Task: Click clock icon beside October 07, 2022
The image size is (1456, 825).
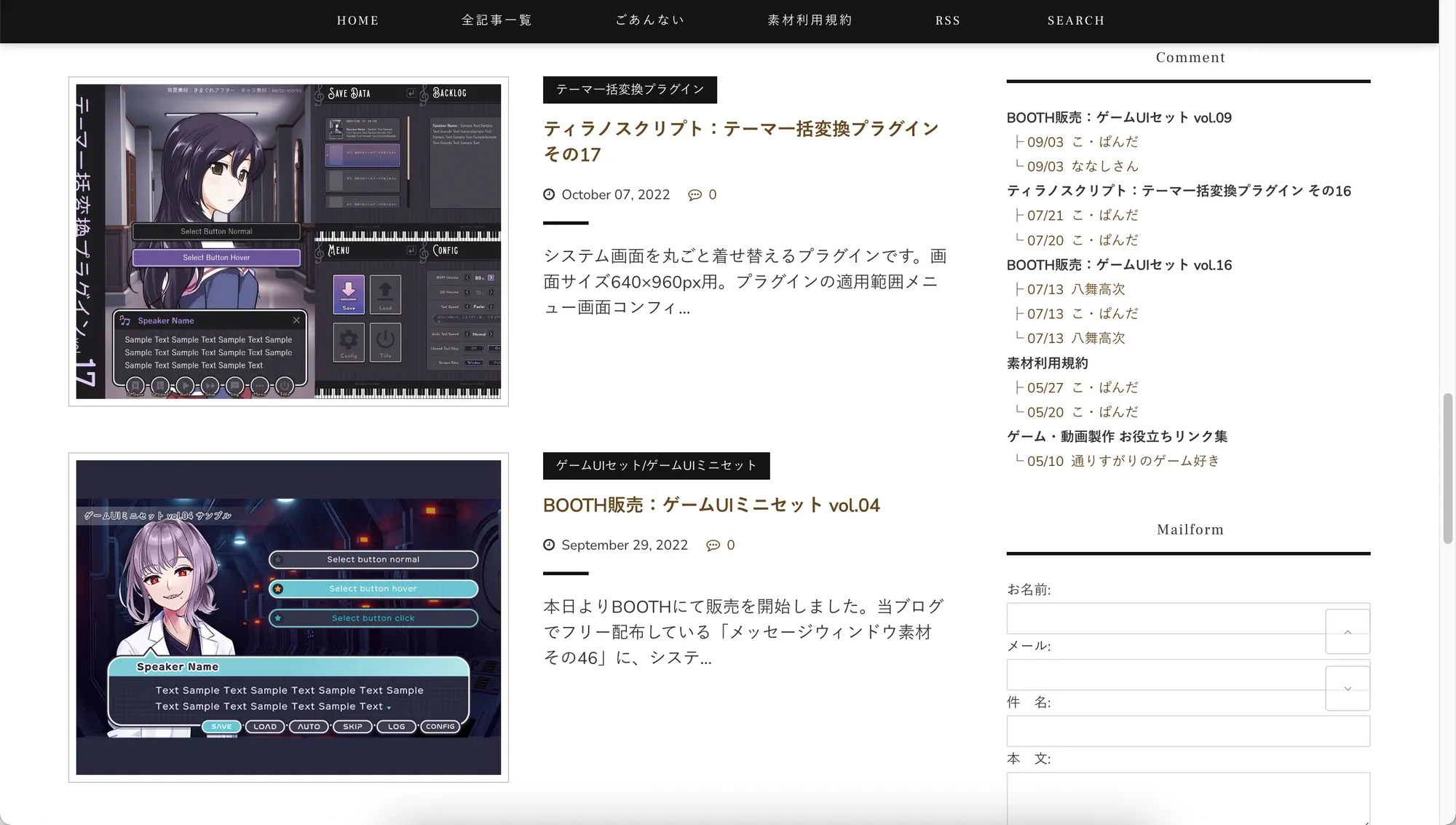Action: (549, 194)
